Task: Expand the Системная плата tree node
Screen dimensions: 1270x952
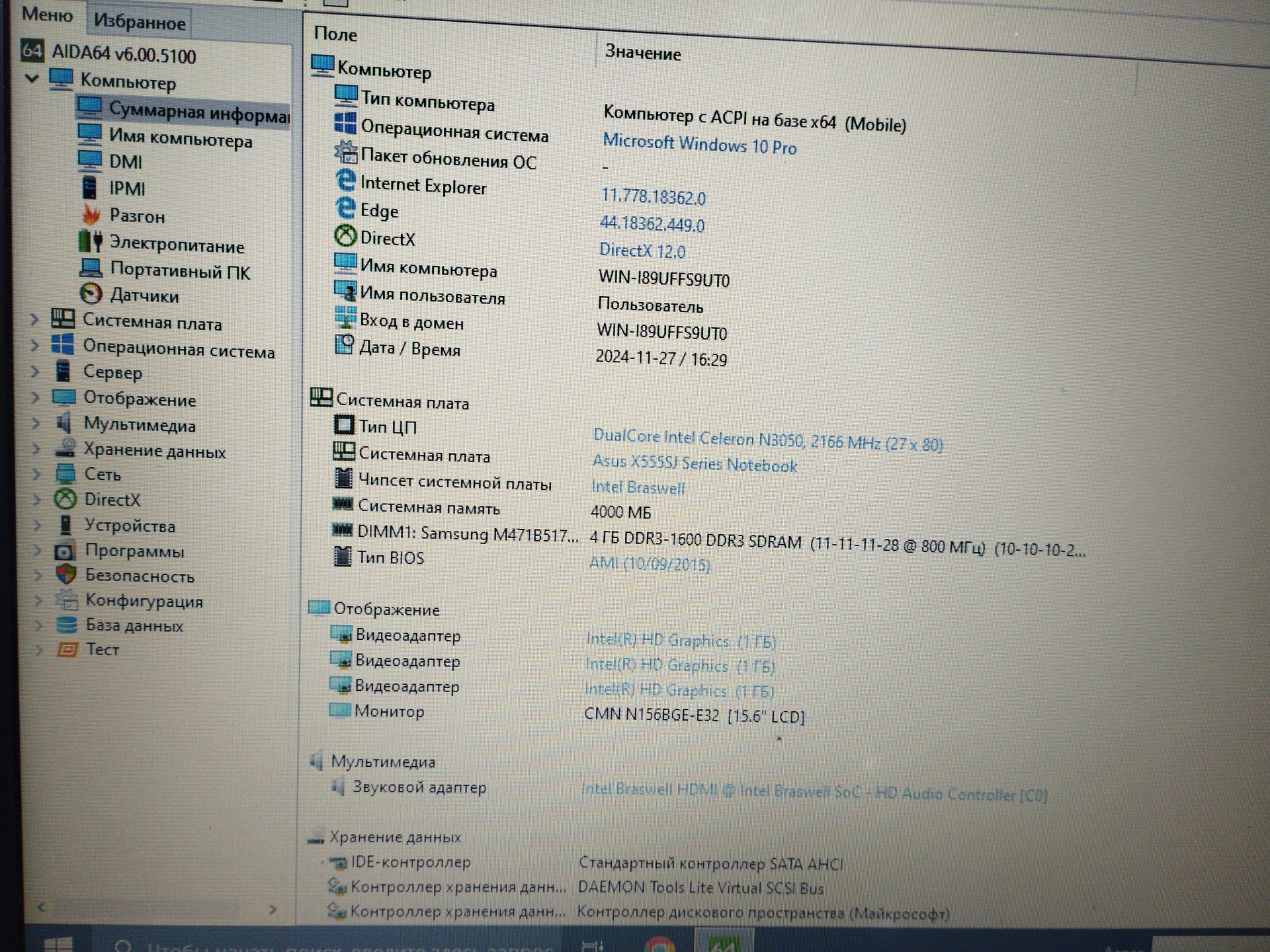Action: tap(34, 319)
